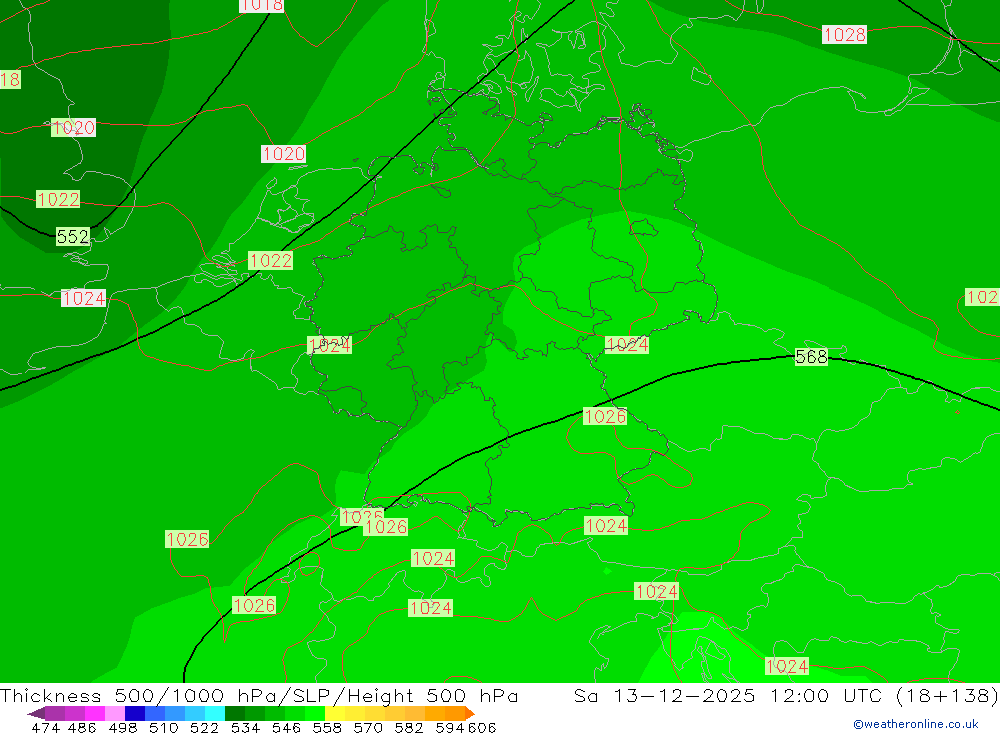Click the legend value '534'
Viewport: 1000px width, 733px height.
pyautogui.click(x=245, y=727)
